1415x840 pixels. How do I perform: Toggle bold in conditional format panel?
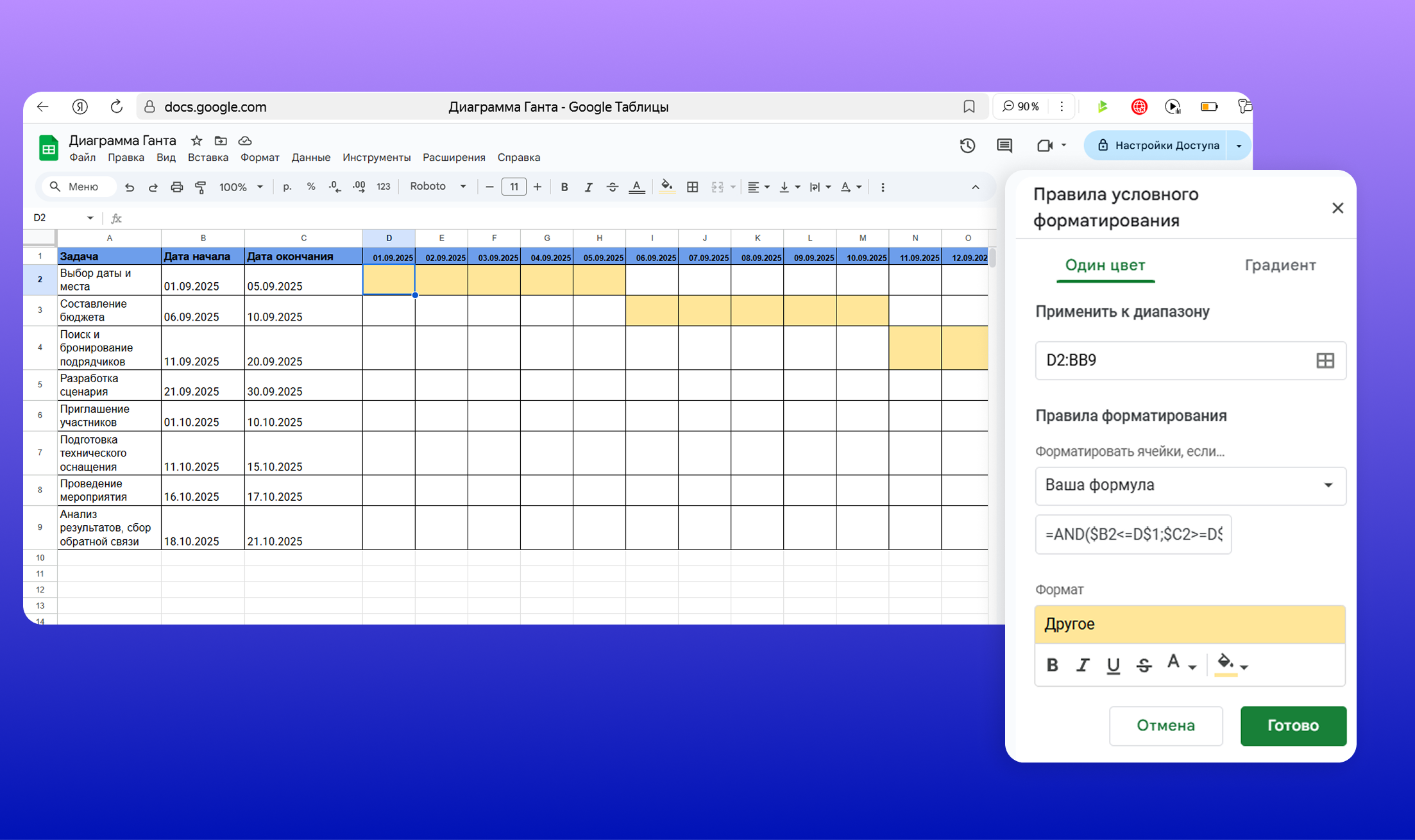[x=1052, y=665]
